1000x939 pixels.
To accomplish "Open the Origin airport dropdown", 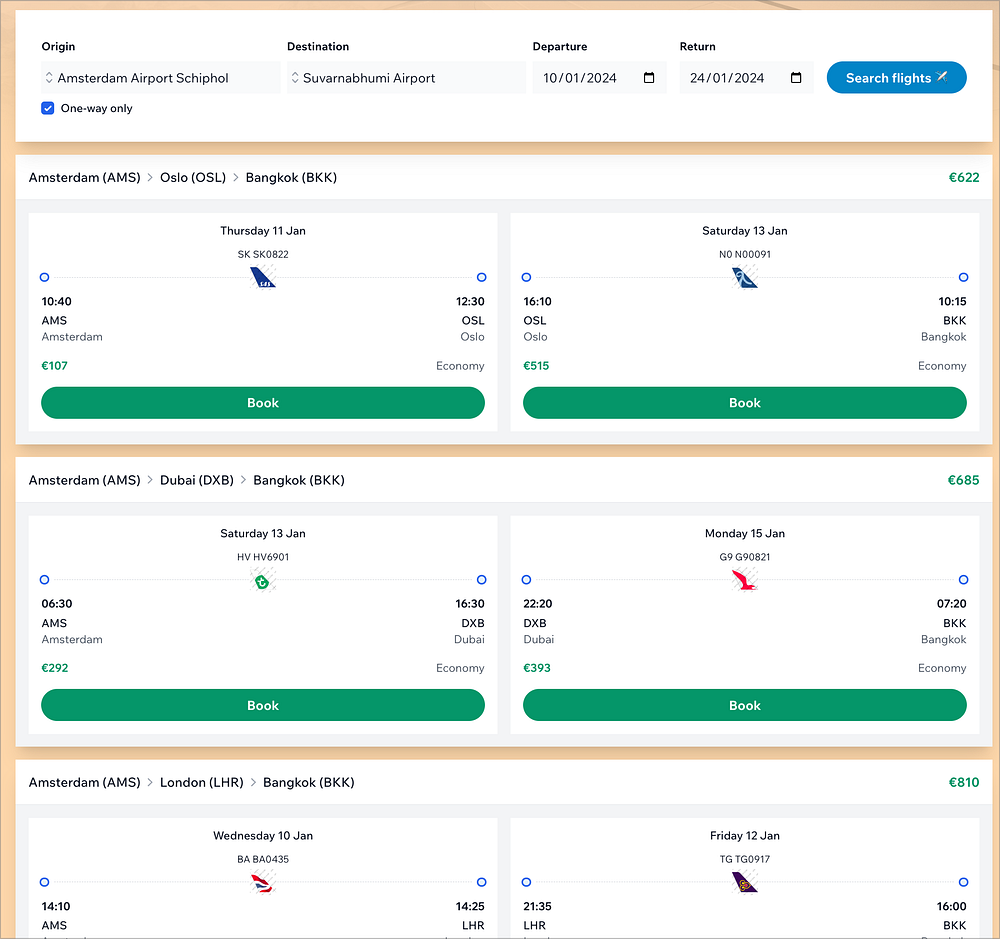I will coord(161,78).
